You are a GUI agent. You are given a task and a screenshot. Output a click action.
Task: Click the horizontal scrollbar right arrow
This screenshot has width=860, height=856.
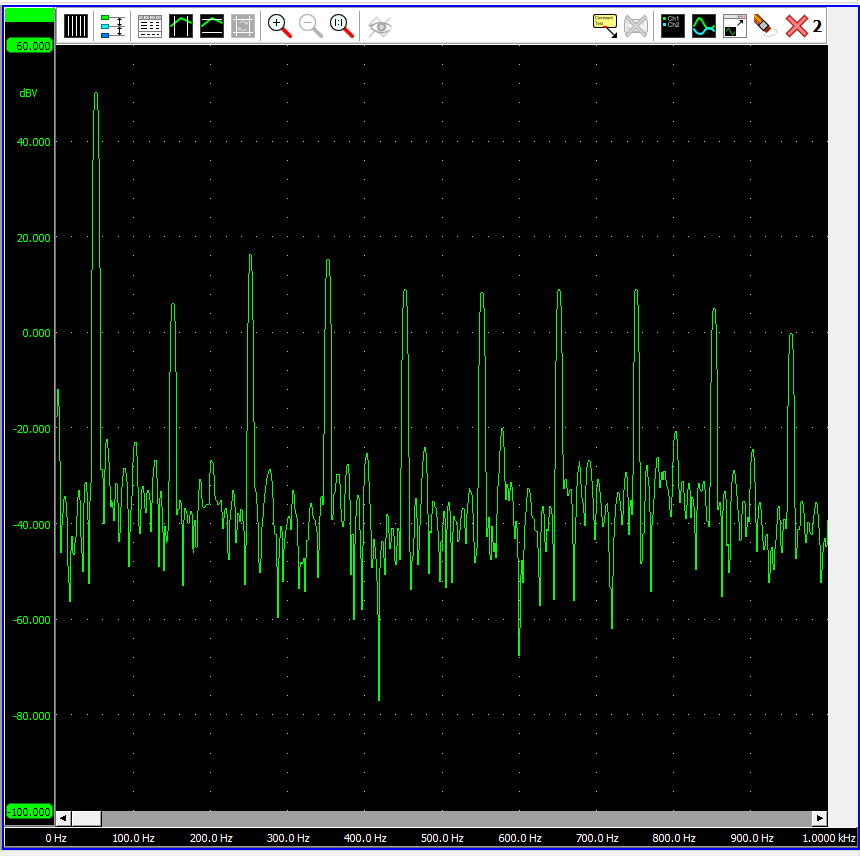pos(819,818)
